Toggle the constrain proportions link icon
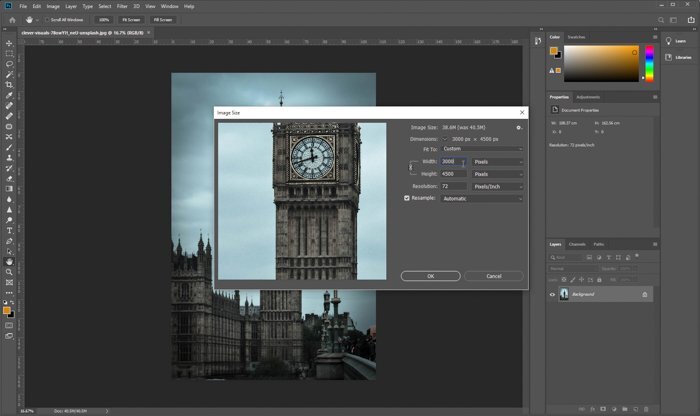The height and width of the screenshot is (416, 700). pos(411,167)
